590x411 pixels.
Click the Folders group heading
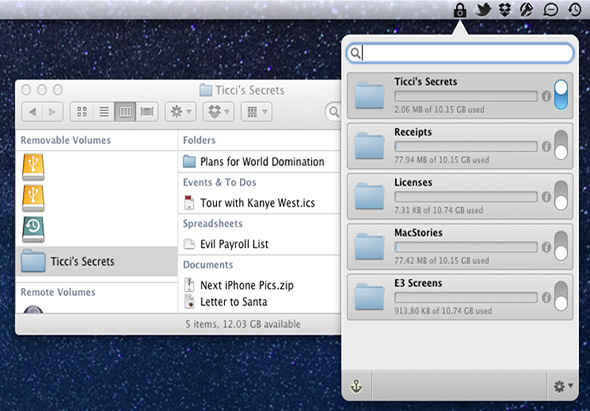tap(199, 140)
